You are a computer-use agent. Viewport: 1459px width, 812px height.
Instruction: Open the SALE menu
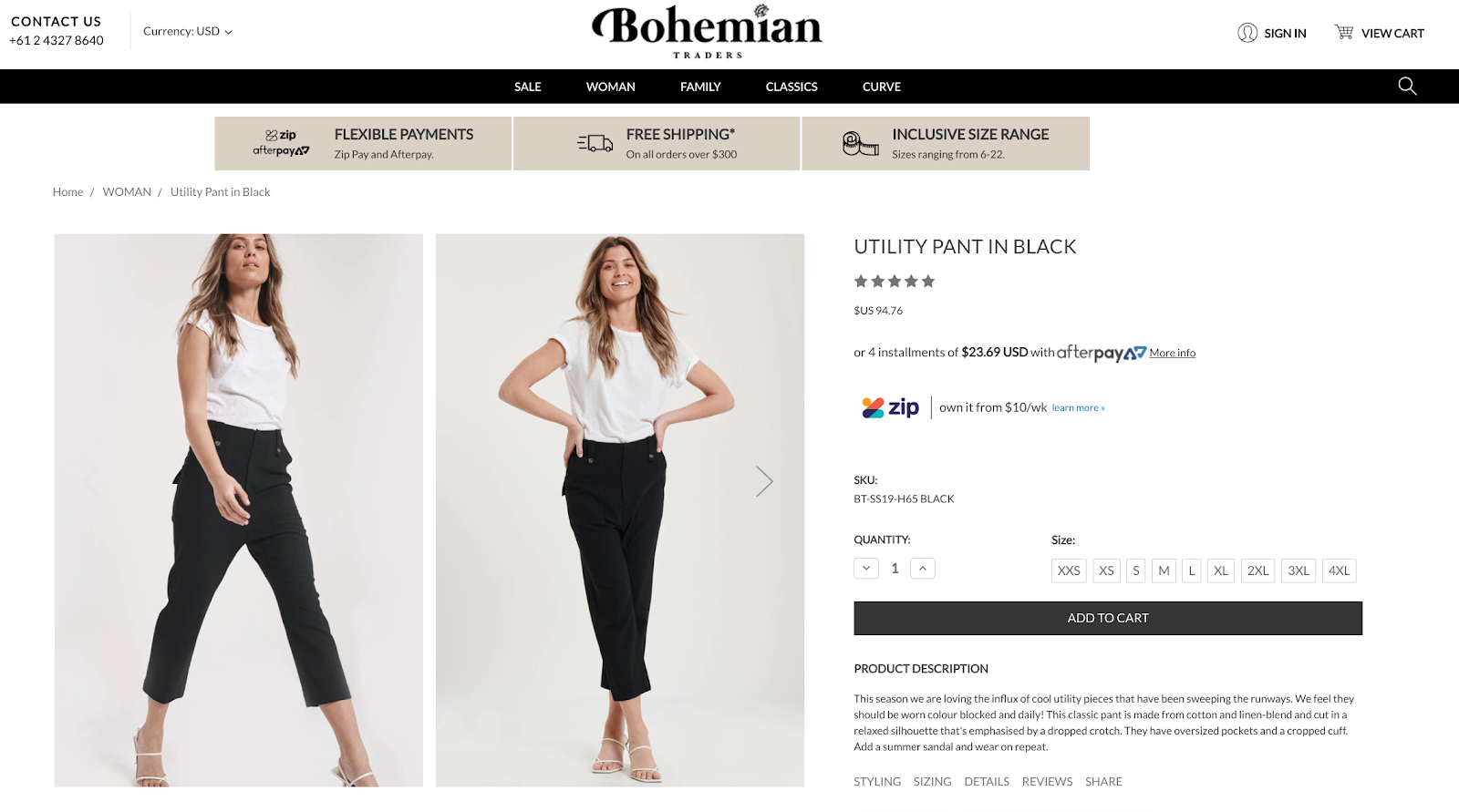[527, 87]
